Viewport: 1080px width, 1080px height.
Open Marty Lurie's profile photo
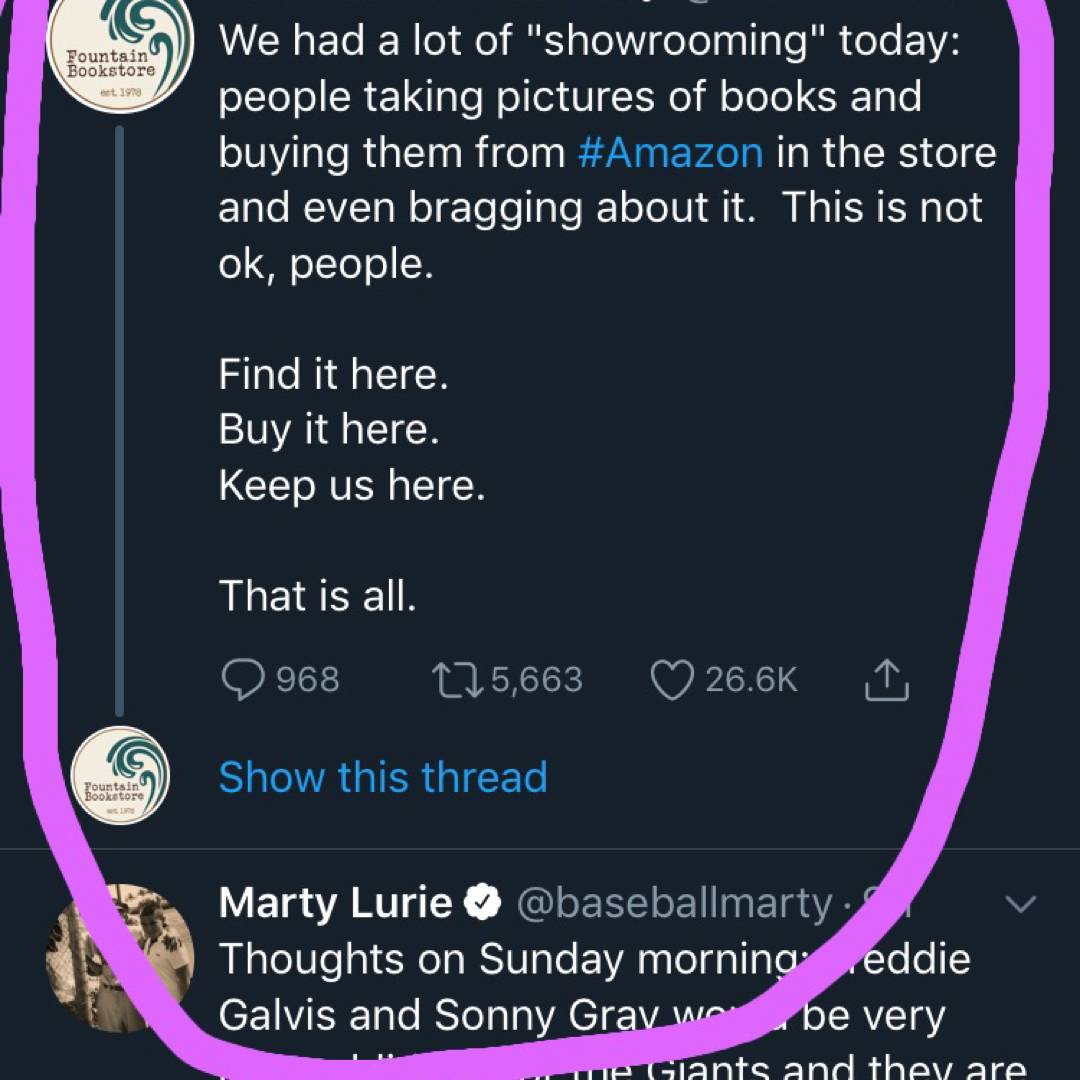[120, 955]
